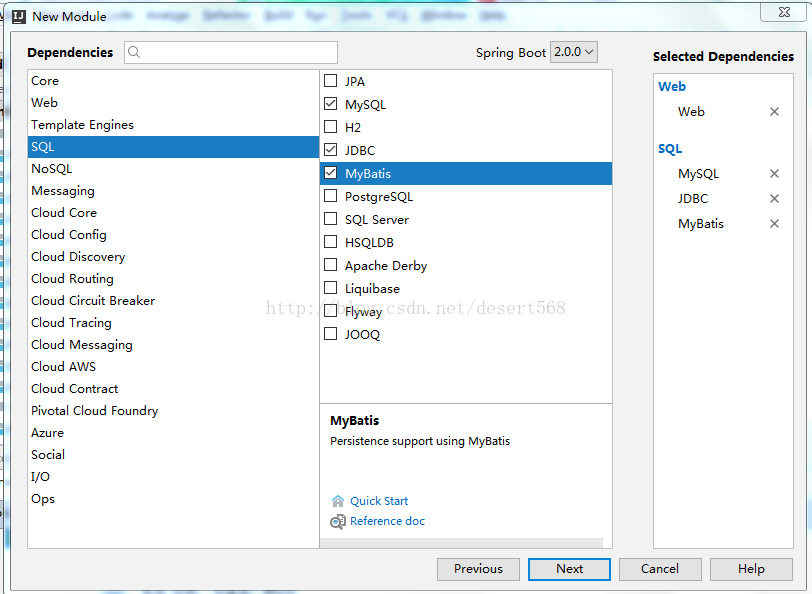
Task: Go back with the Previous button
Action: pyautogui.click(x=478, y=569)
